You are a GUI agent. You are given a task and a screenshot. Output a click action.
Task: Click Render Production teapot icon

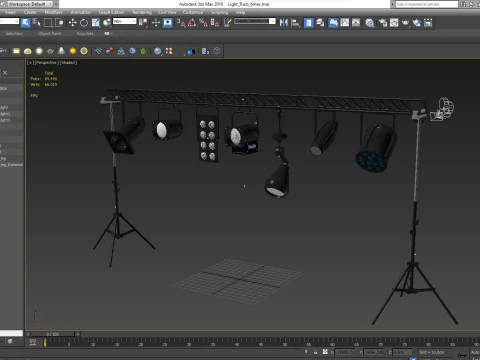[x=405, y=23]
